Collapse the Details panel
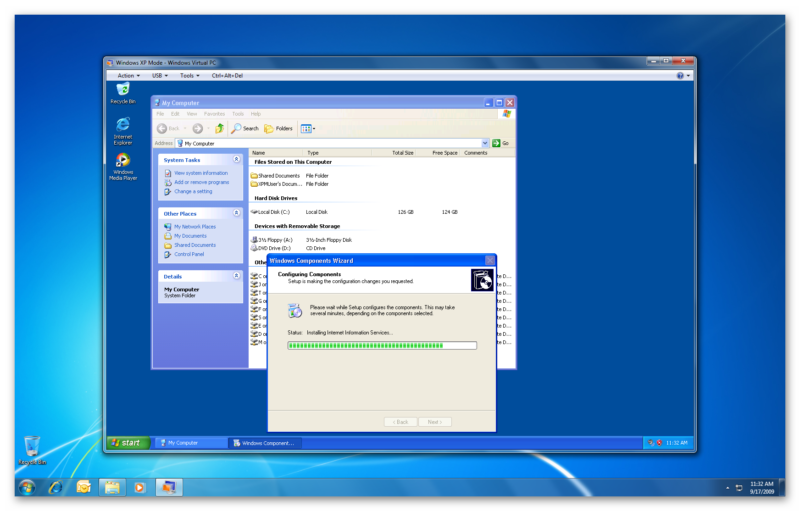 (236, 276)
